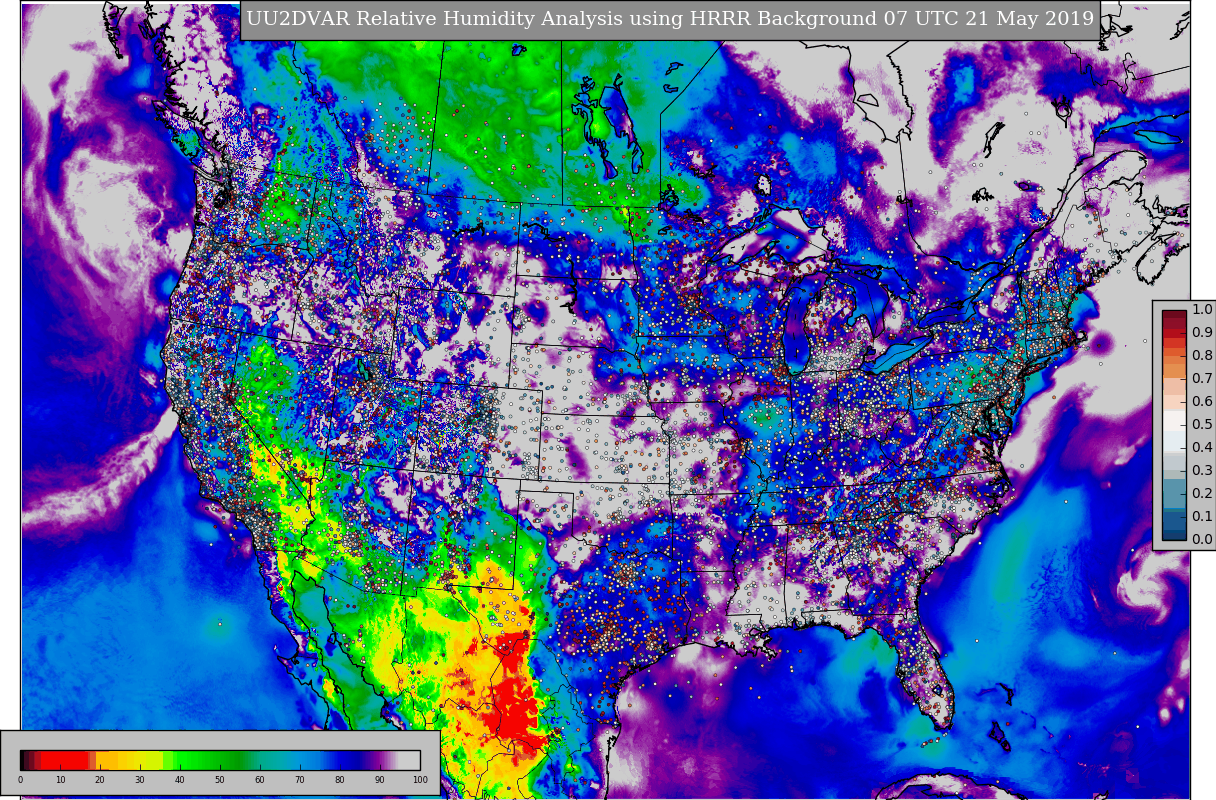The width and height of the screenshot is (1216, 800).
Task: Click the 0.0 label on right colorbar
Action: [1202, 540]
